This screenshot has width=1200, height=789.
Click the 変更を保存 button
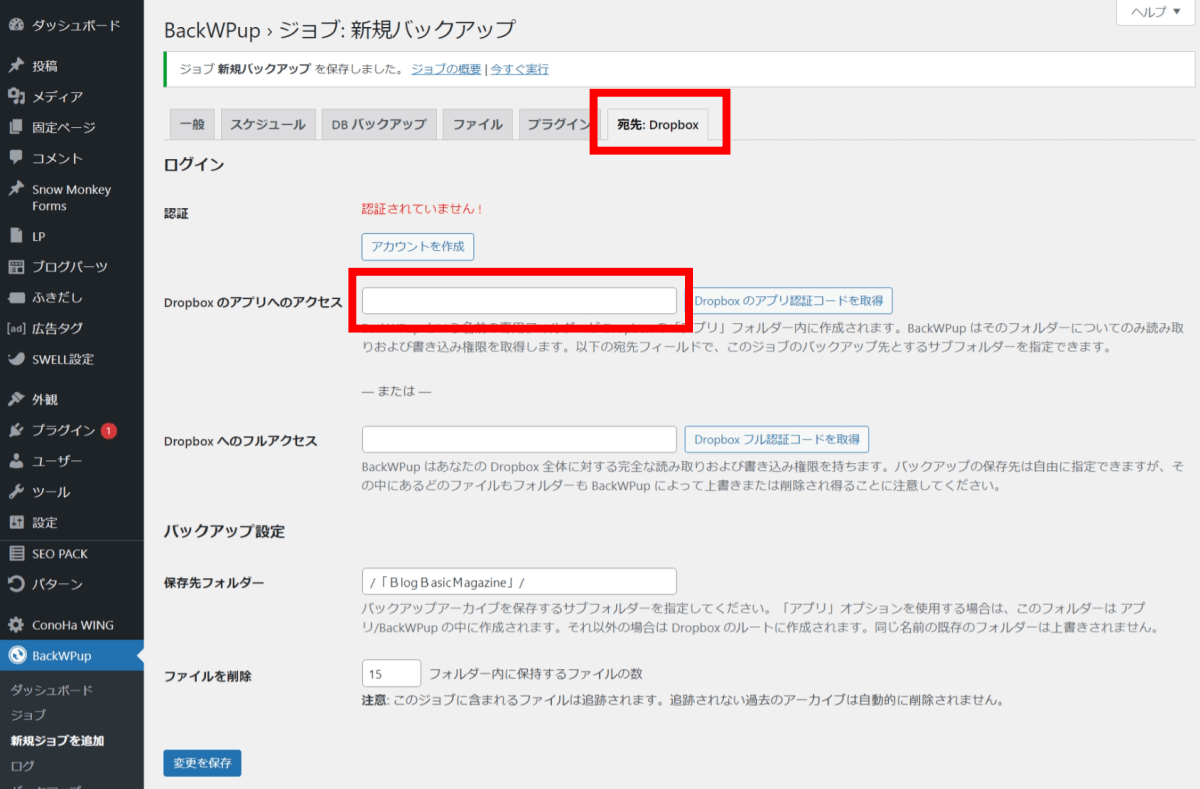point(202,761)
